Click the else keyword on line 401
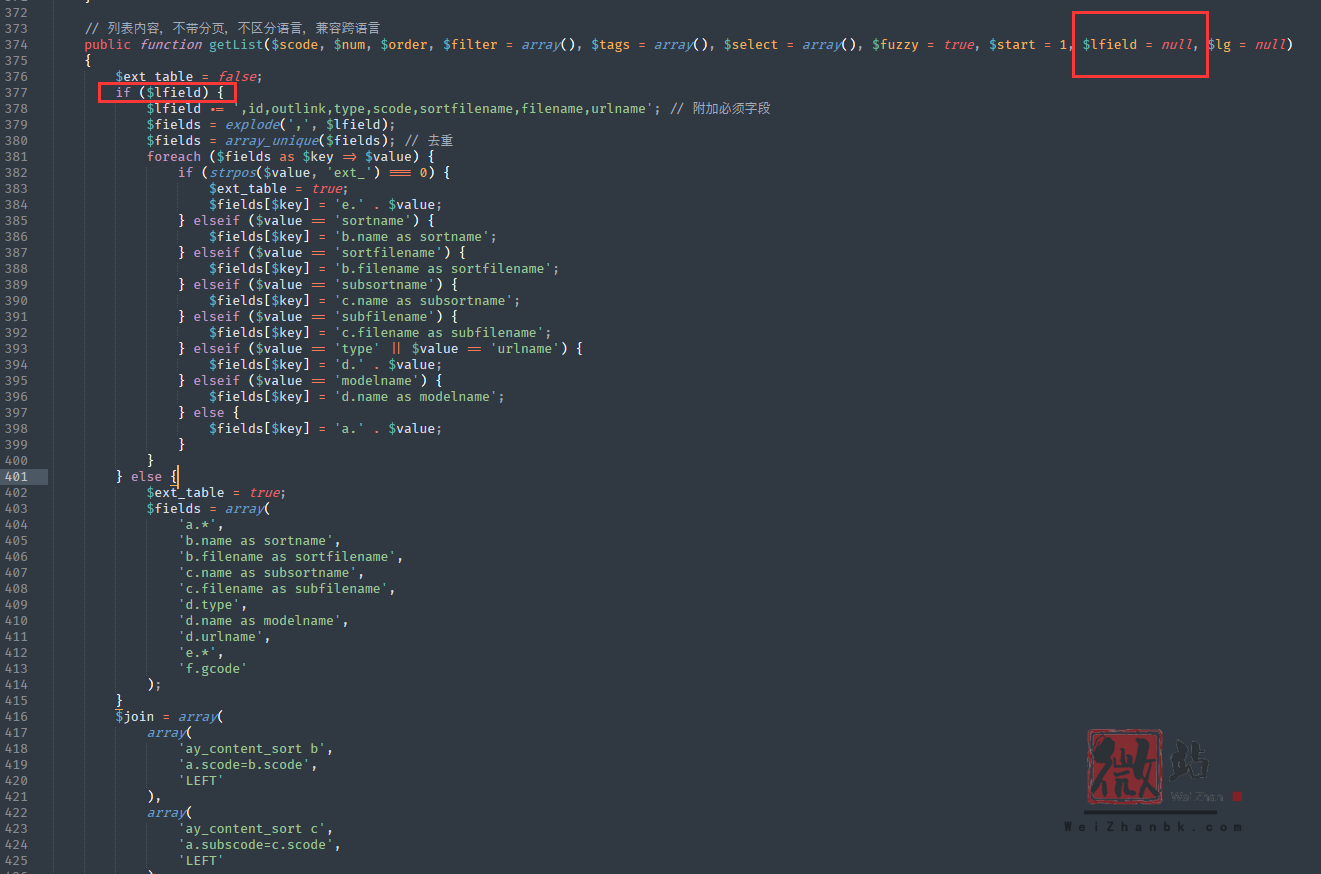Screen dimensions: 1321x874 coord(146,477)
